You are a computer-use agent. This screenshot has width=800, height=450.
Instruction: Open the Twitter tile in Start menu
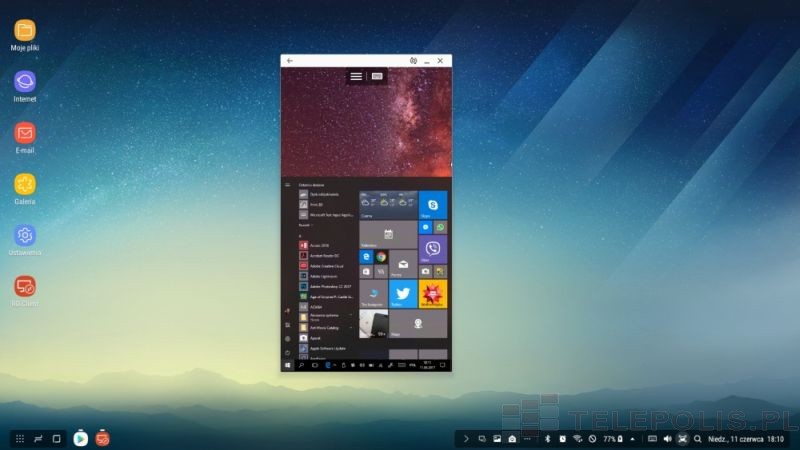coord(403,294)
